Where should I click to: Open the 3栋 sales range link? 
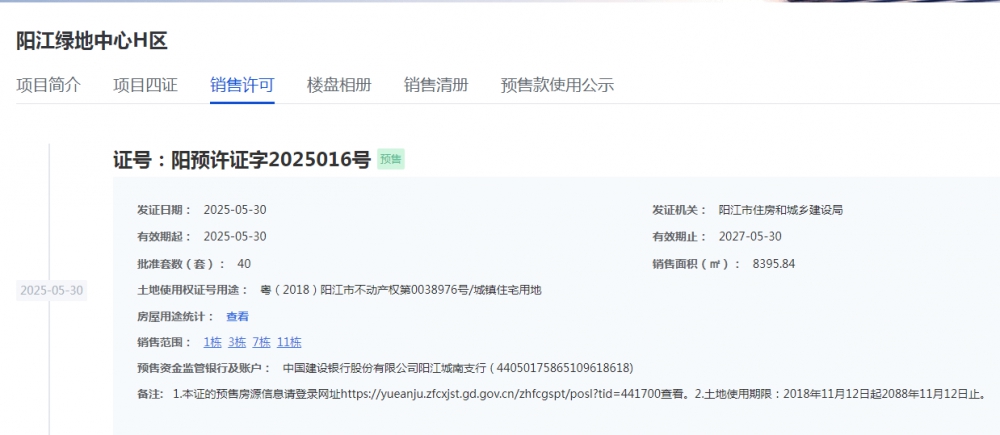237,342
